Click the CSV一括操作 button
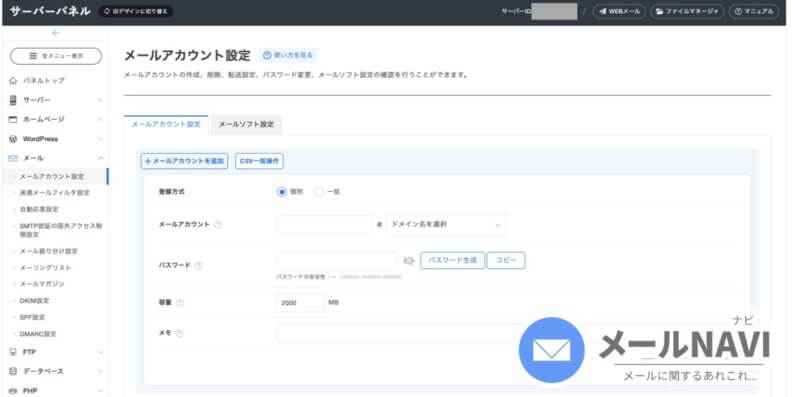This screenshot has width=800, height=397. coord(259,161)
